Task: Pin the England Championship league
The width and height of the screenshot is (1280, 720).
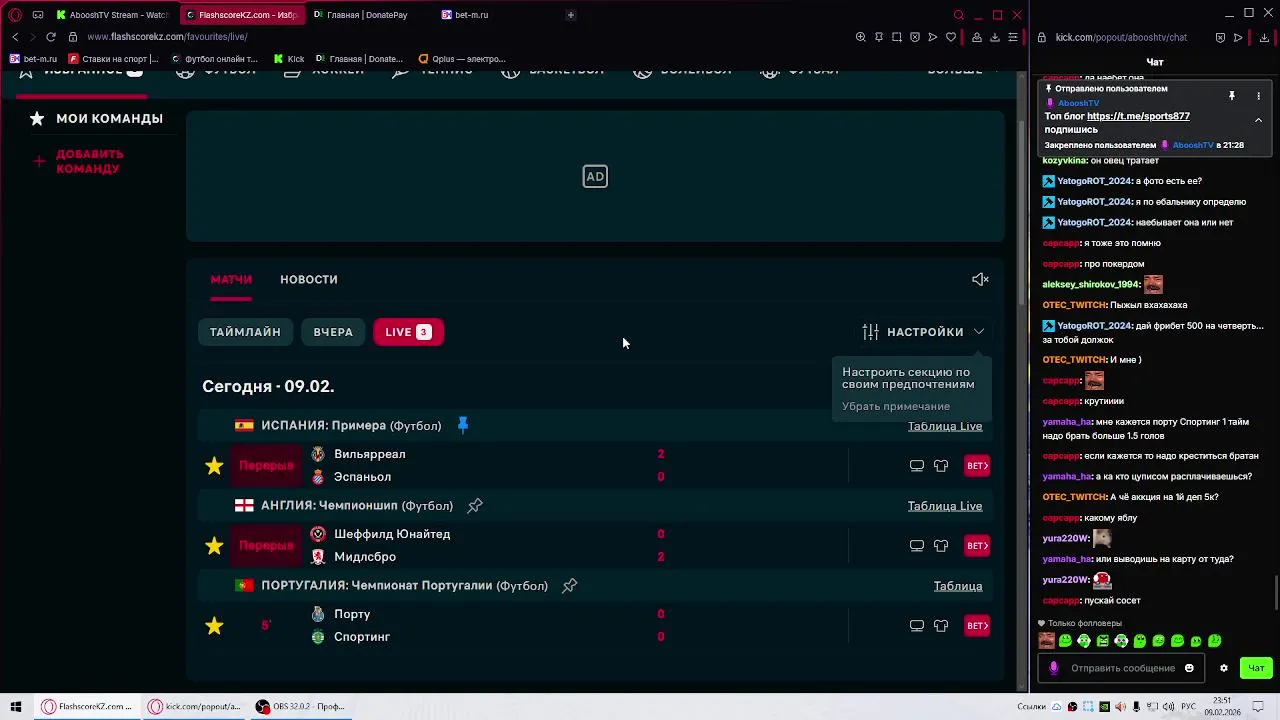Action: pos(475,506)
